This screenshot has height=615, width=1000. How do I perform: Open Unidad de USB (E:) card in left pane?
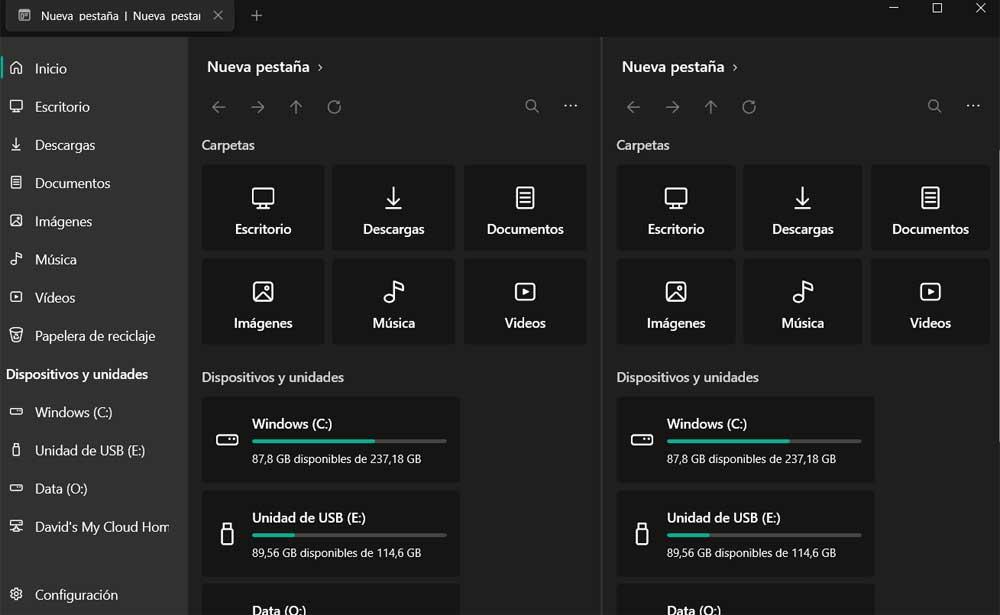click(x=331, y=534)
